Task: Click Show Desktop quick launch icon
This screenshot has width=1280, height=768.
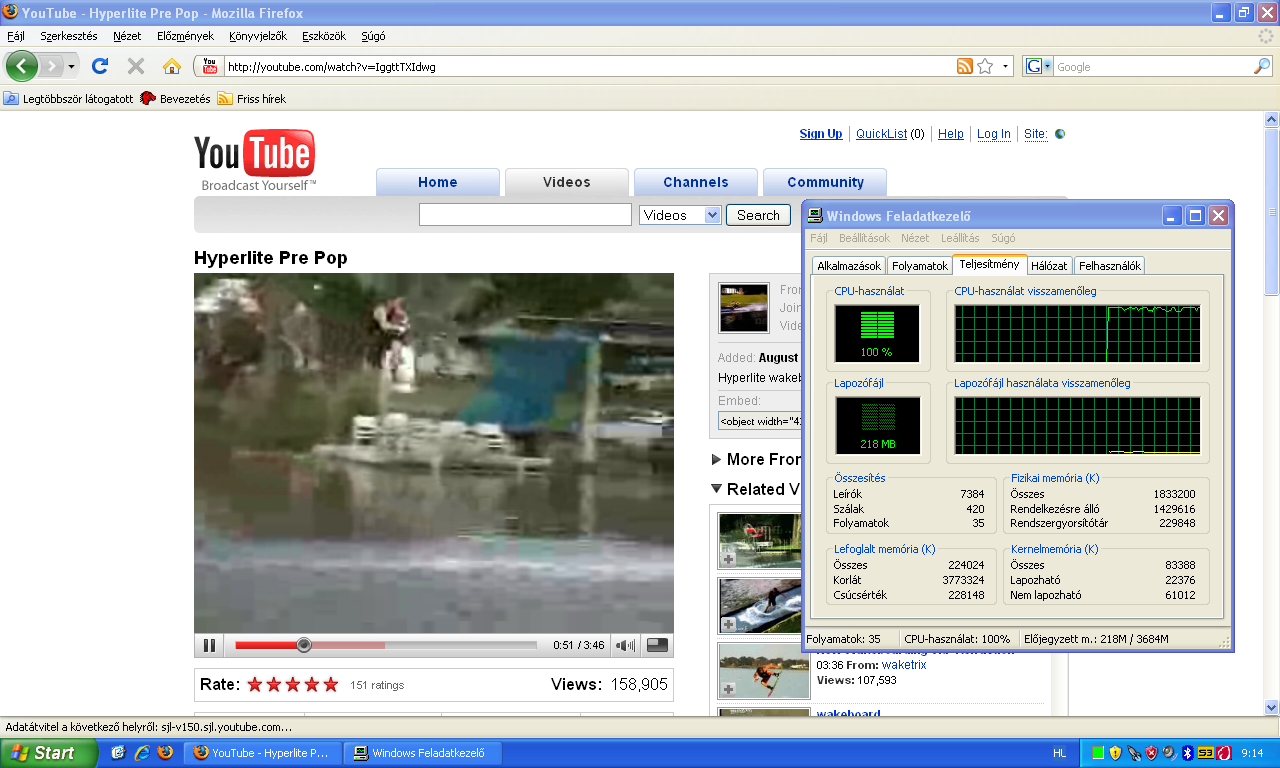Action: tap(118, 752)
